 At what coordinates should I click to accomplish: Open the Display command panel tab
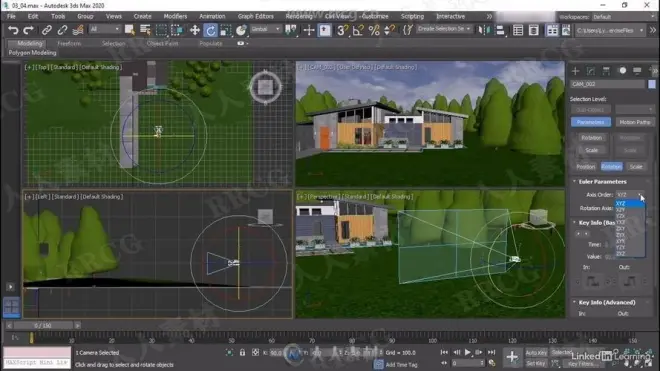[637, 71]
